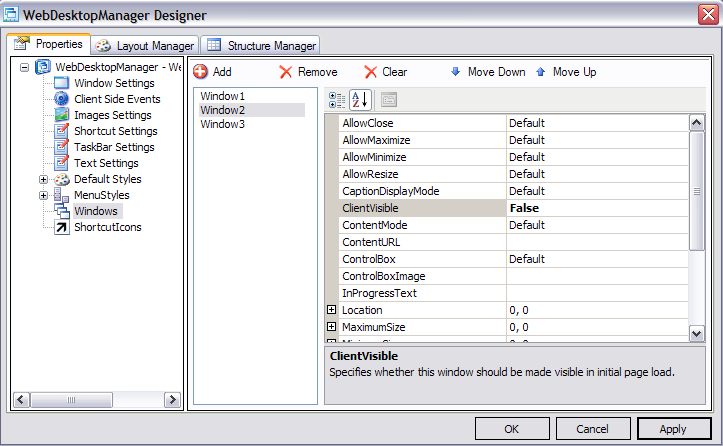Open the Layout Manager tab

(x=145, y=46)
